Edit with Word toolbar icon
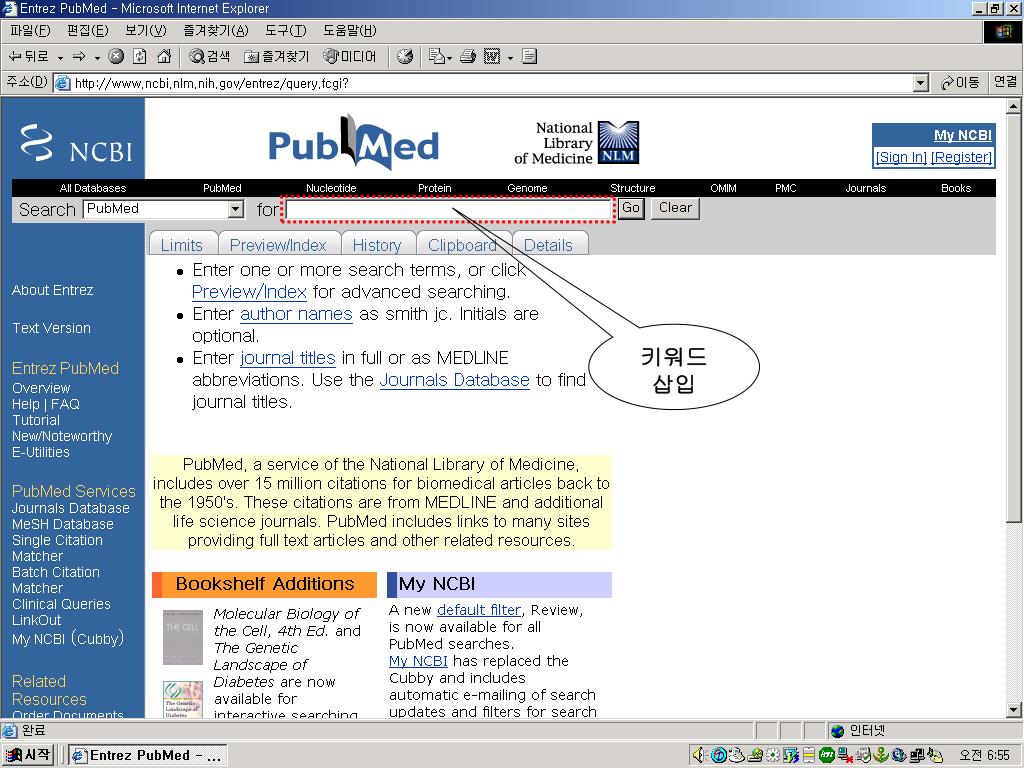This screenshot has width=1024, height=768. [x=492, y=57]
